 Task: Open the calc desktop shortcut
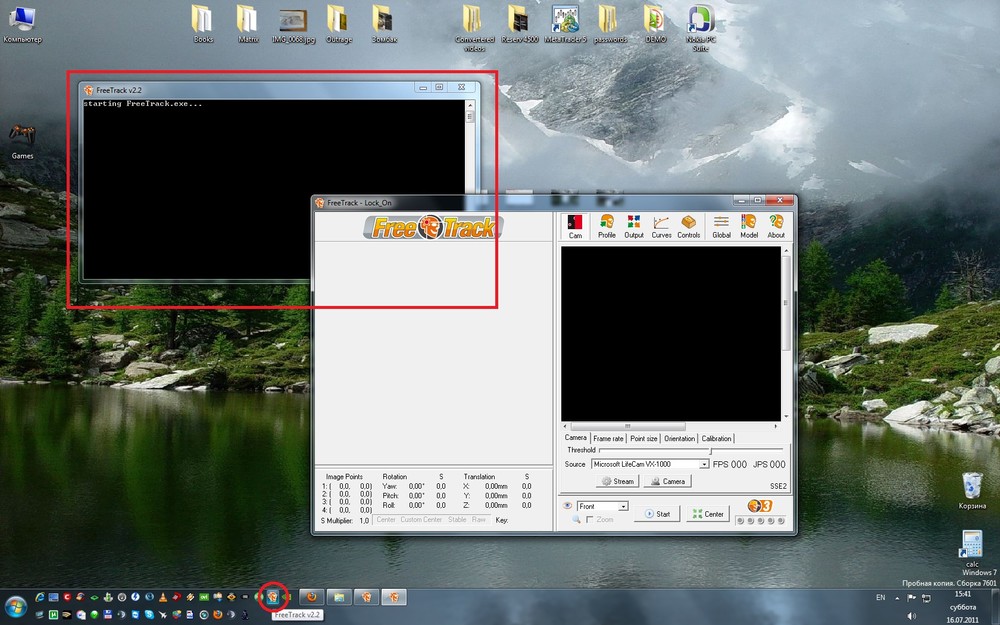pyautogui.click(x=972, y=548)
